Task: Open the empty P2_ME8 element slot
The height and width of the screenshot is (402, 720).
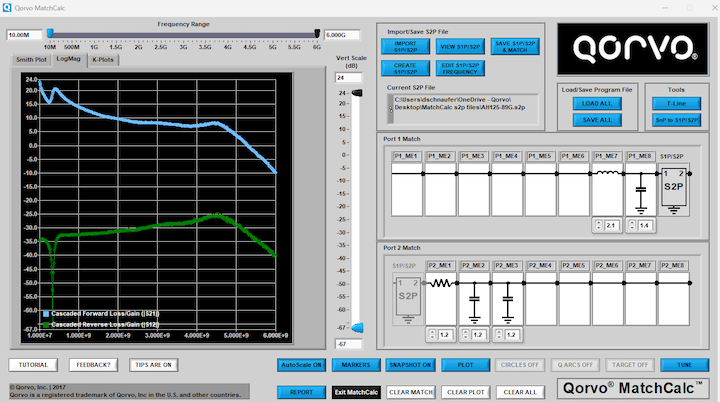Action: 674,300
